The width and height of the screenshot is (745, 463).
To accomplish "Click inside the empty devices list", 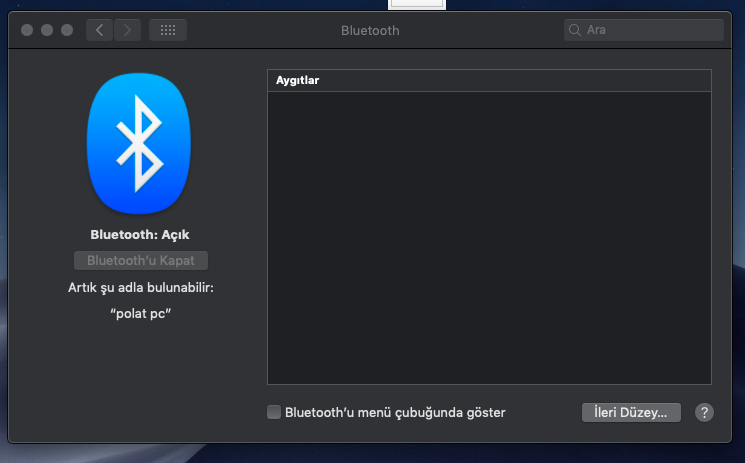I will click(489, 238).
